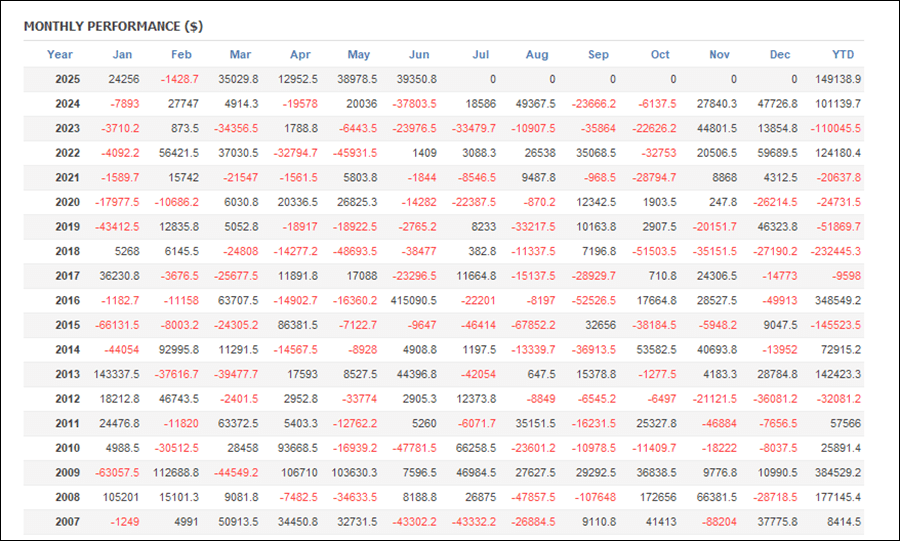Click the 2018 YTD value -232445.3
Viewport: 900px width, 541px height.
pos(836,251)
